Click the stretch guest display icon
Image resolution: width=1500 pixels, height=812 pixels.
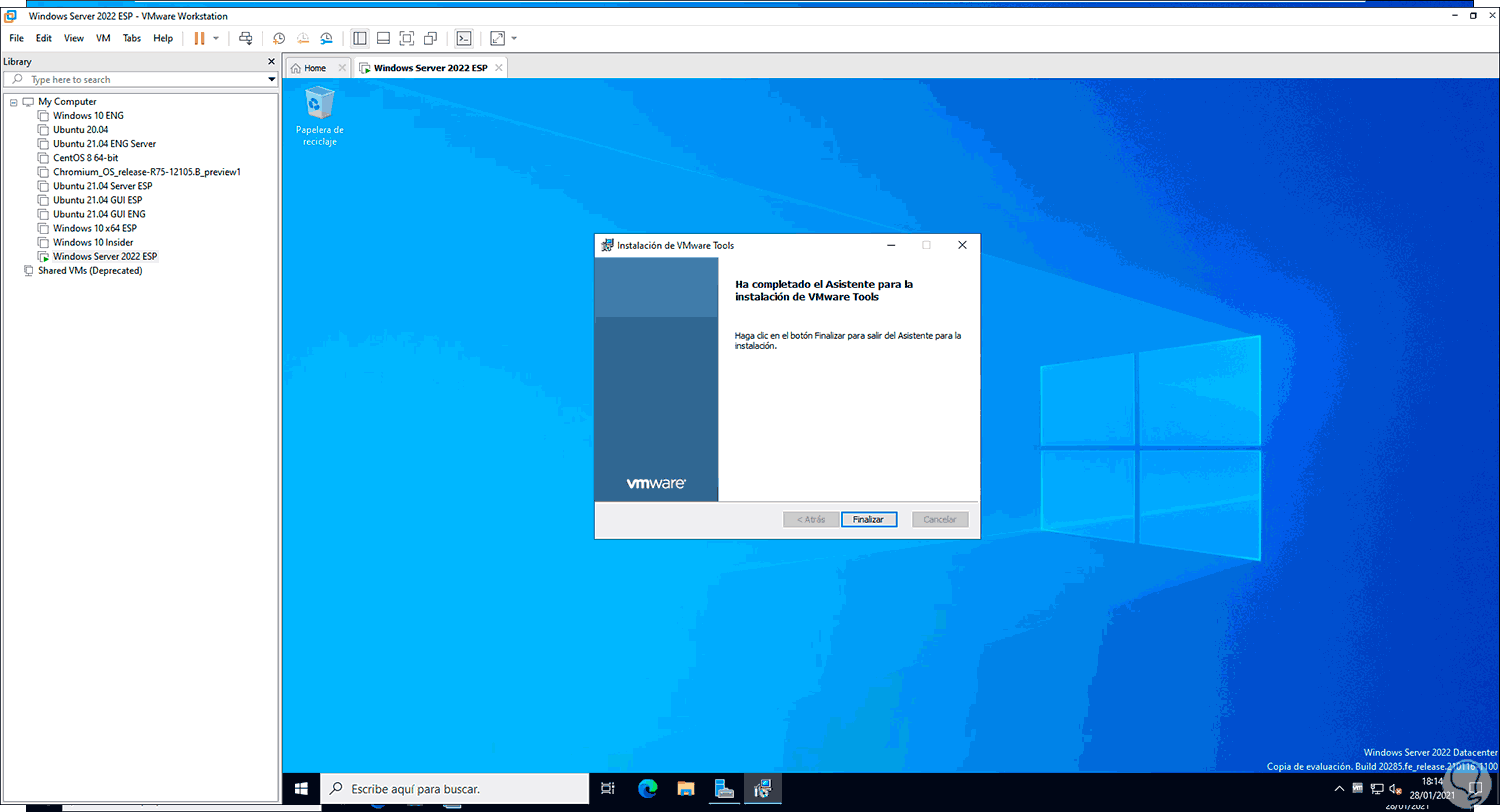[497, 38]
